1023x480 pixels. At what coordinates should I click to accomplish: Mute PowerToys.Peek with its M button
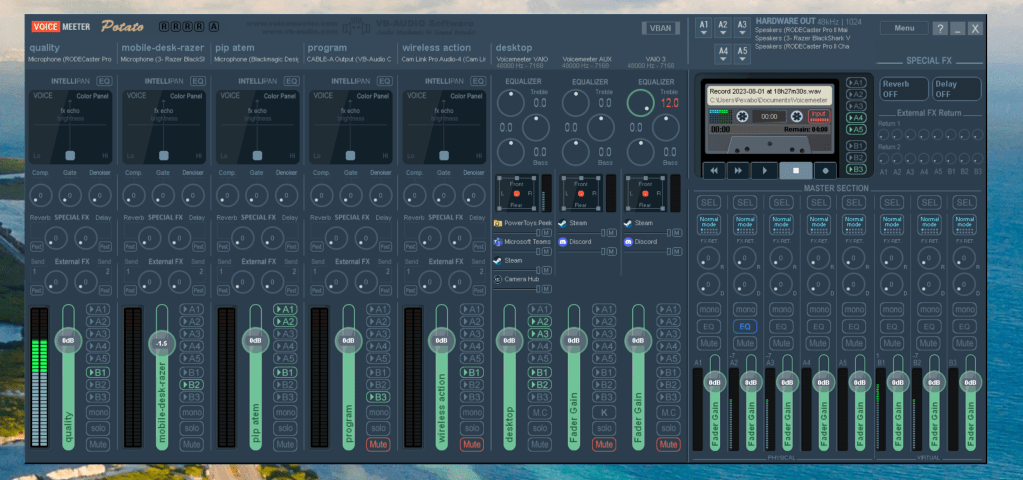pos(547,232)
